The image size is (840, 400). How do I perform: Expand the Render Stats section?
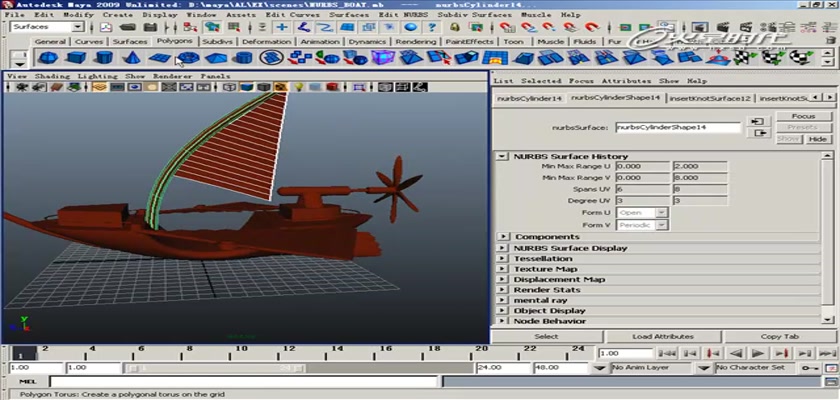tap(502, 290)
